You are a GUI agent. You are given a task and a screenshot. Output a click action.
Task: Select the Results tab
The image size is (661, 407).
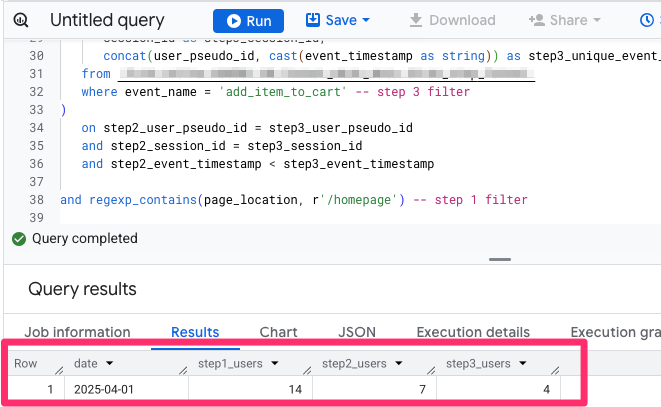[195, 332]
